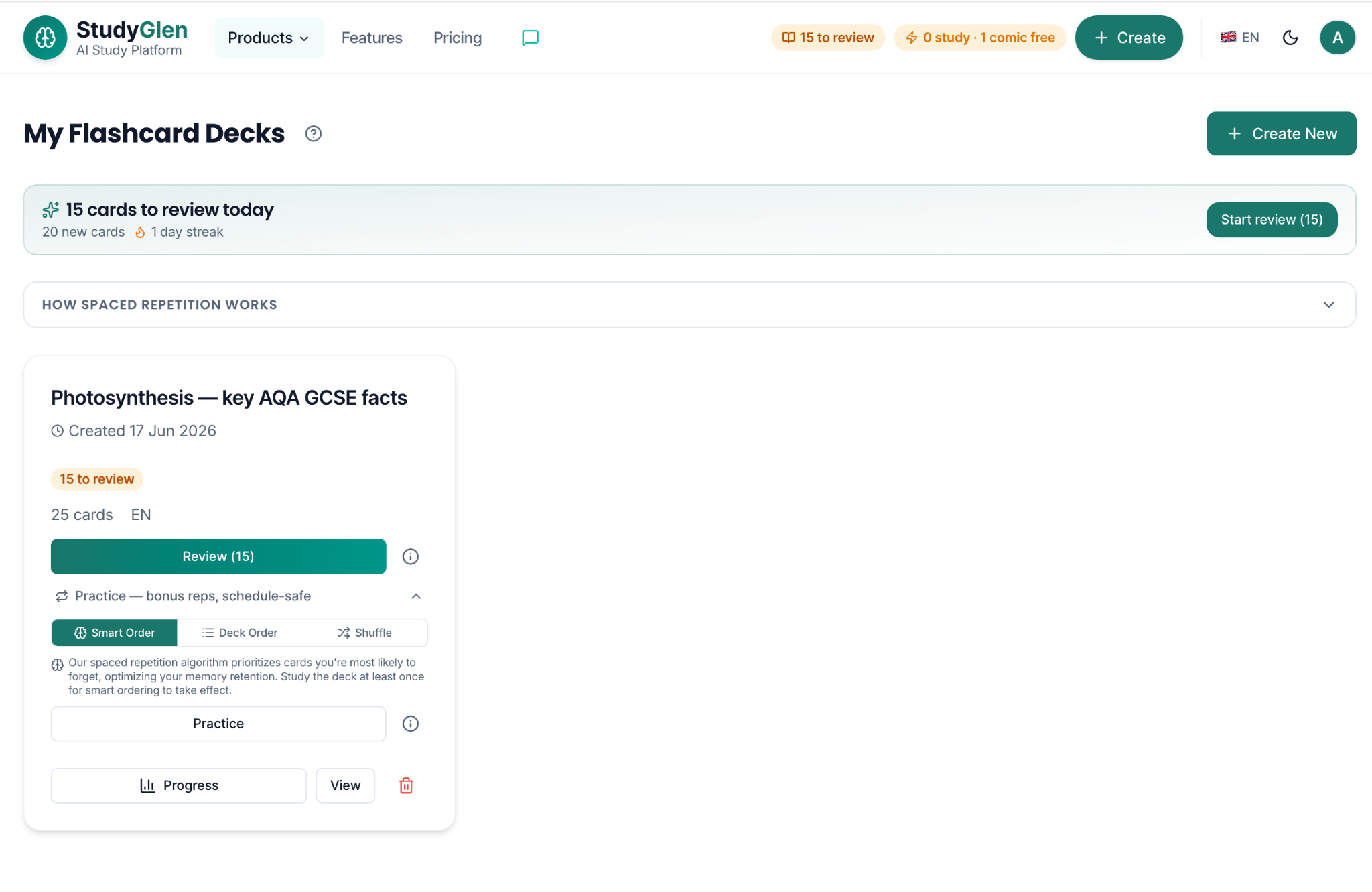The image size is (1372, 892).
Task: Open the user avatar A menu
Action: pyautogui.click(x=1337, y=38)
